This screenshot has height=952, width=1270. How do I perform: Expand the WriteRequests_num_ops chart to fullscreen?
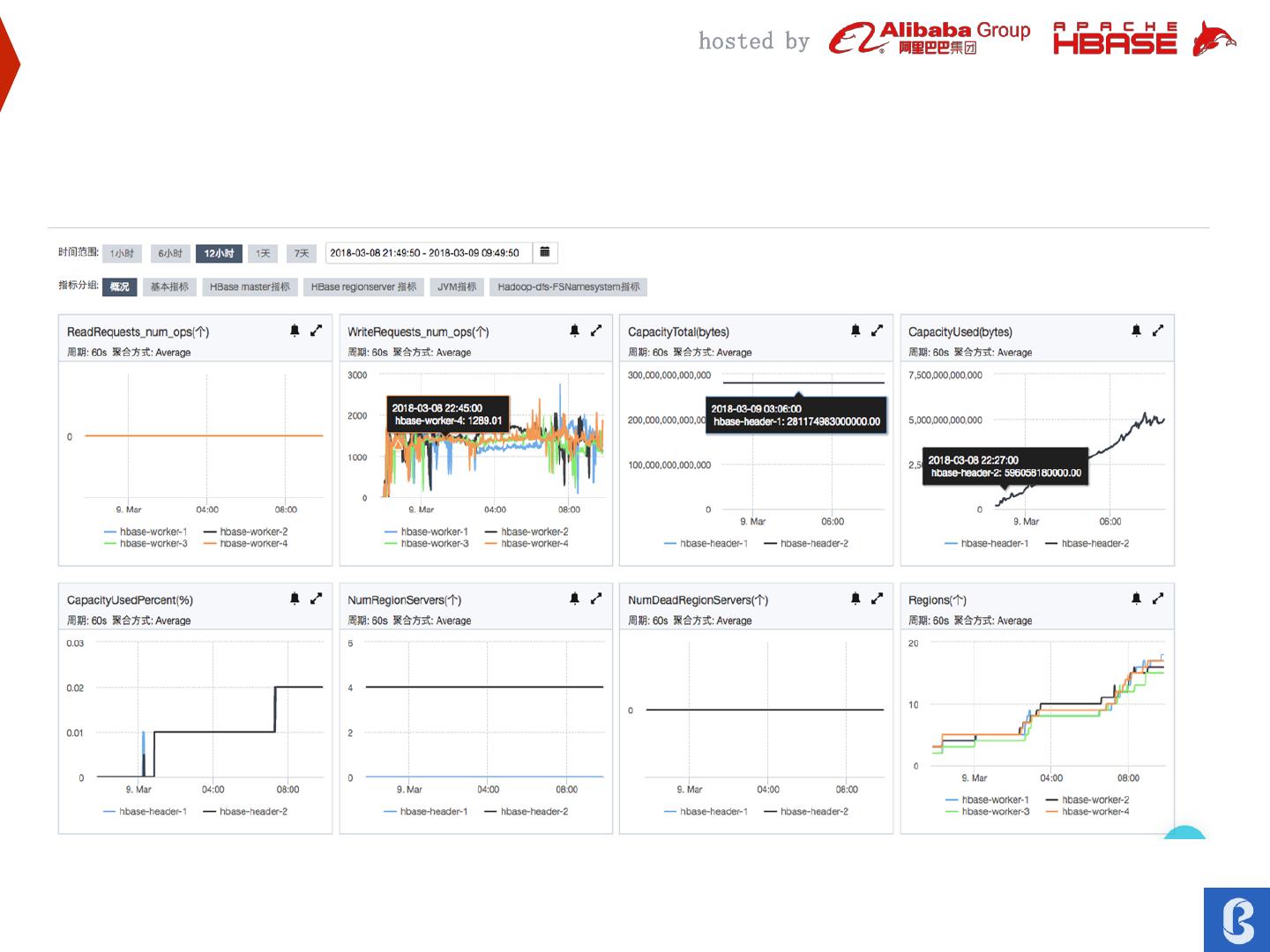coord(596,331)
